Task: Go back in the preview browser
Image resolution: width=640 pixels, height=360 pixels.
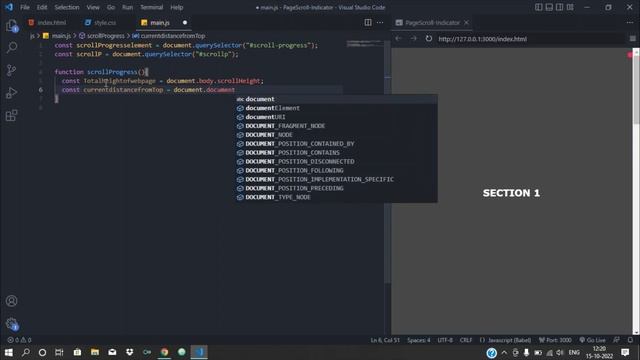Action: tap(398, 38)
